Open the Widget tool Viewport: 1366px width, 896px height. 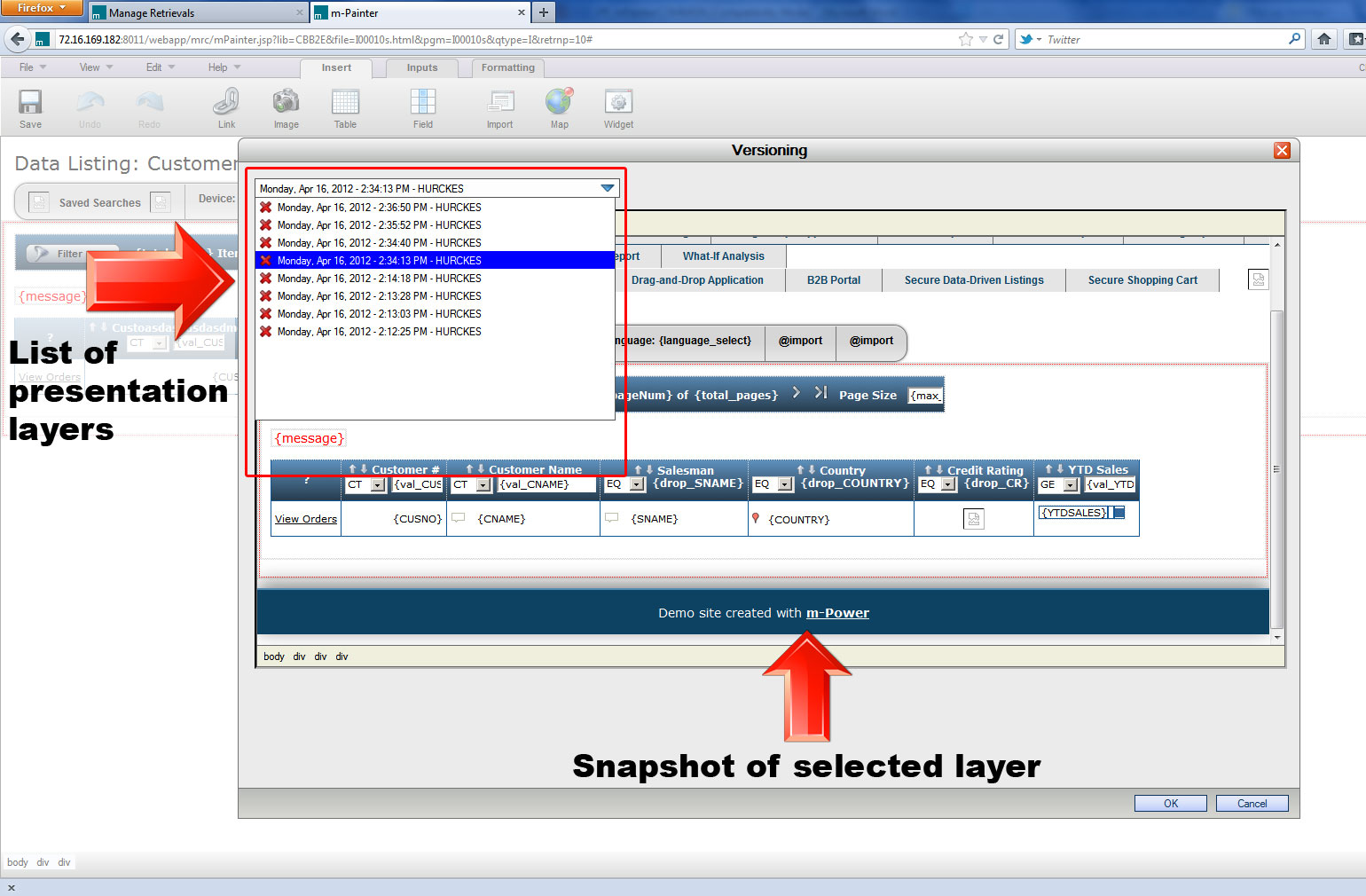coord(618,103)
